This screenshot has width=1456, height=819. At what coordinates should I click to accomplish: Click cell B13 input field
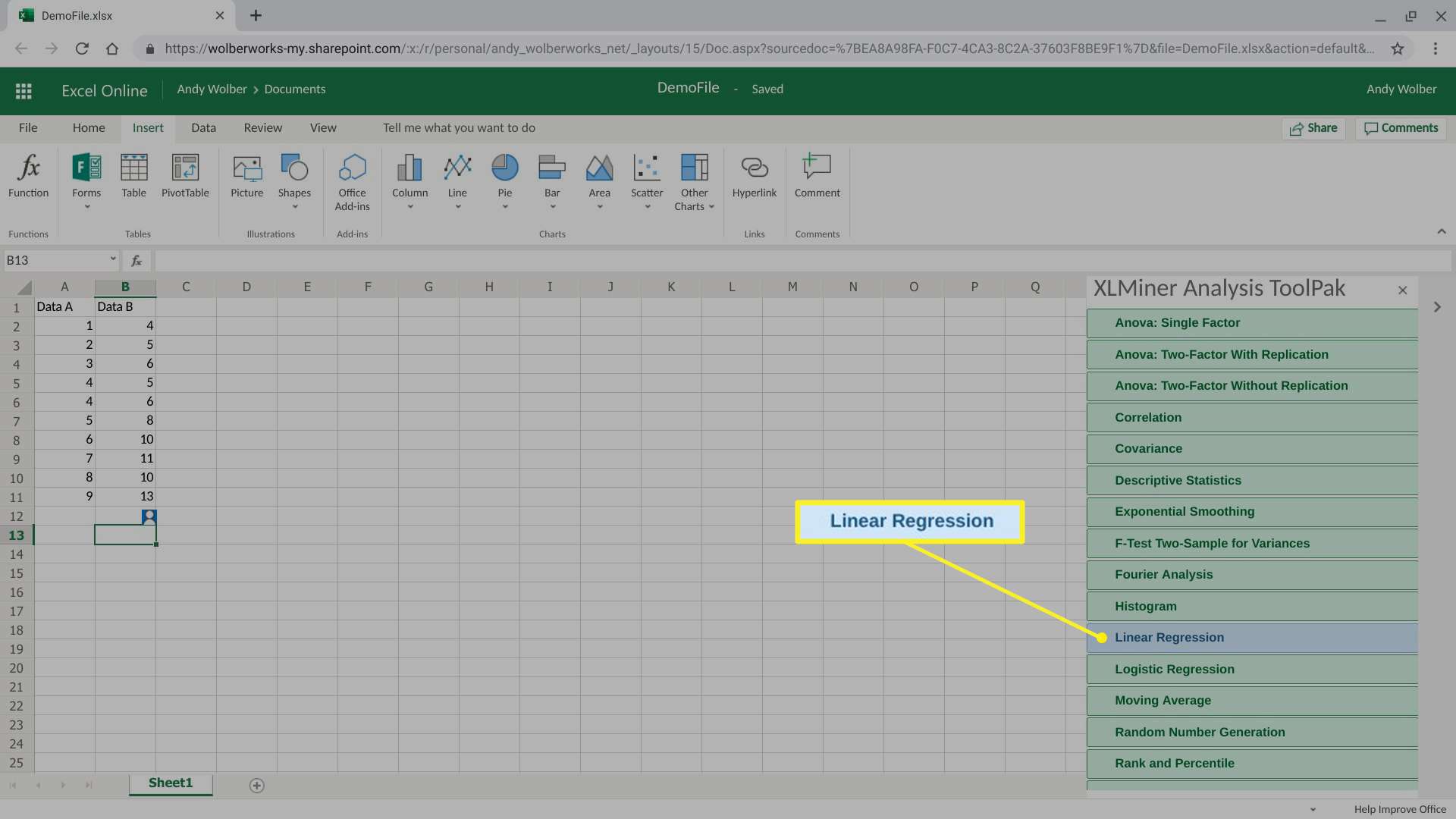tap(125, 535)
